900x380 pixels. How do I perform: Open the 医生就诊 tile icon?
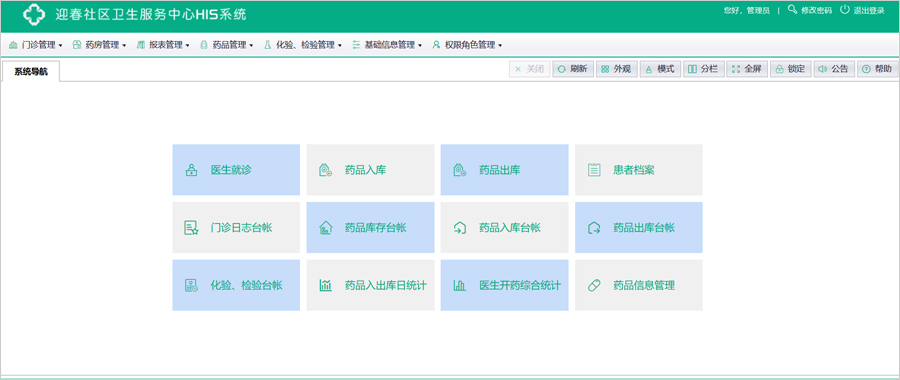tap(191, 170)
